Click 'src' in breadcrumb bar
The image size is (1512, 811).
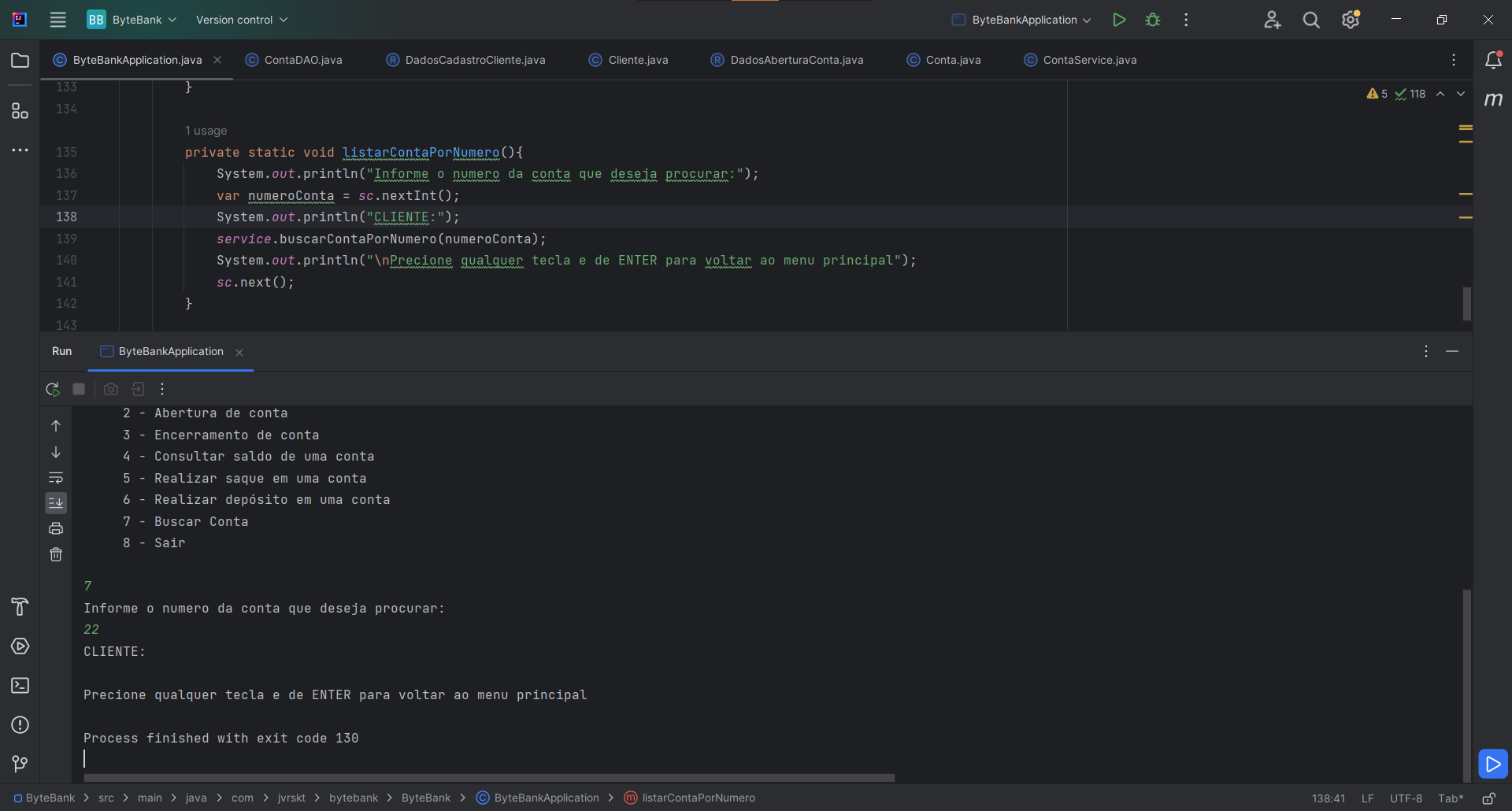coord(106,798)
